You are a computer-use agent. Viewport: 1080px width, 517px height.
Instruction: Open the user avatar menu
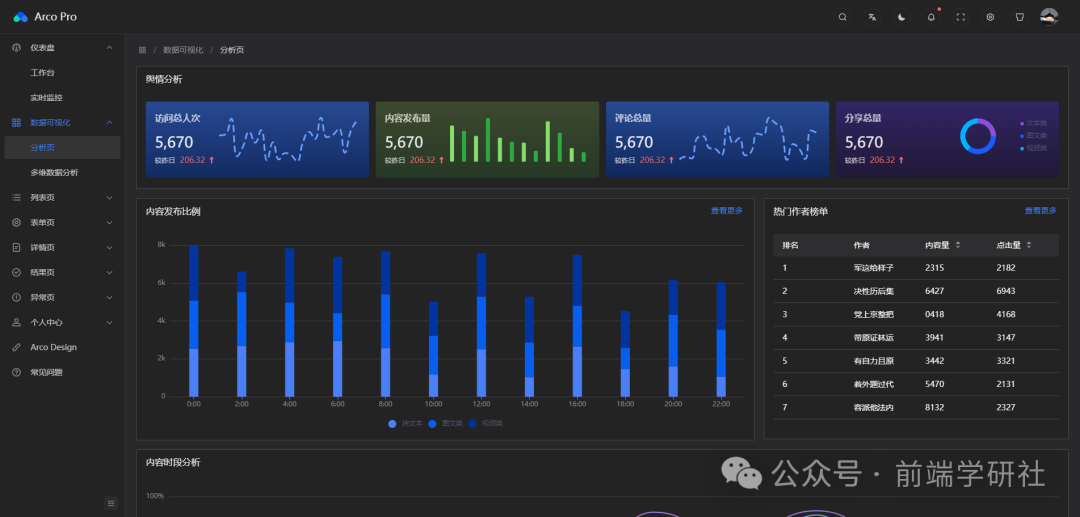1049,17
